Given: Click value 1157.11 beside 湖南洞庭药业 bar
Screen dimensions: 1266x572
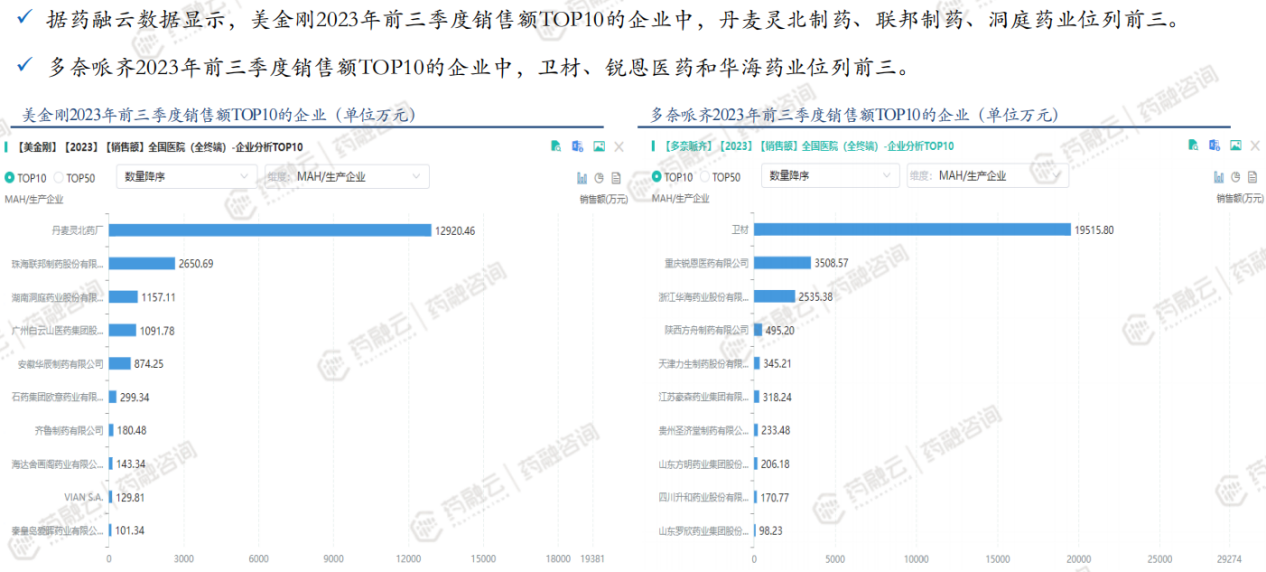Looking at the screenshot, I should coord(158,297).
